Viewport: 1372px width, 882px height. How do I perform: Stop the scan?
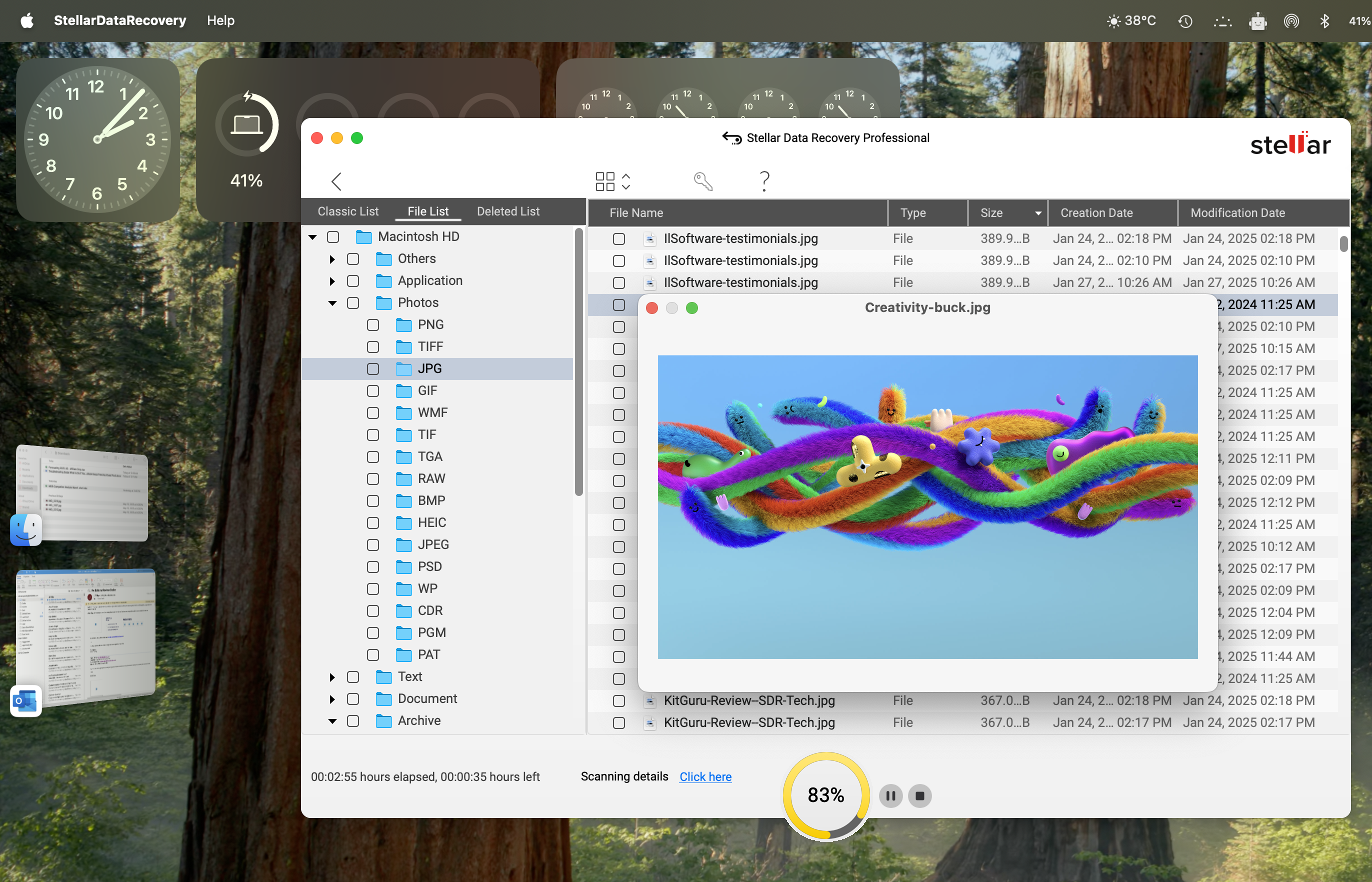click(x=919, y=795)
